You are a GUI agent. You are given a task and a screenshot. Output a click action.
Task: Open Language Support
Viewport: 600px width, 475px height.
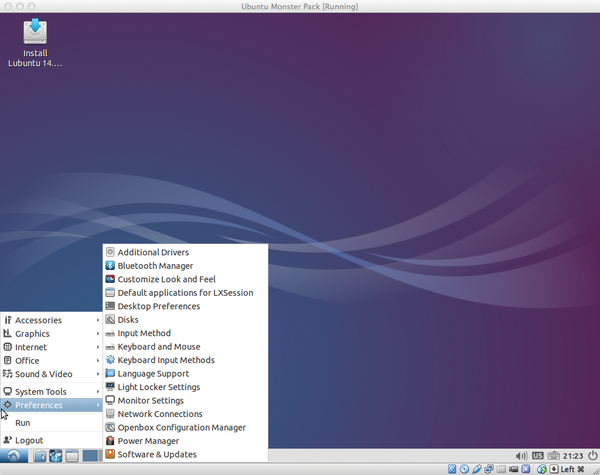[185, 373]
